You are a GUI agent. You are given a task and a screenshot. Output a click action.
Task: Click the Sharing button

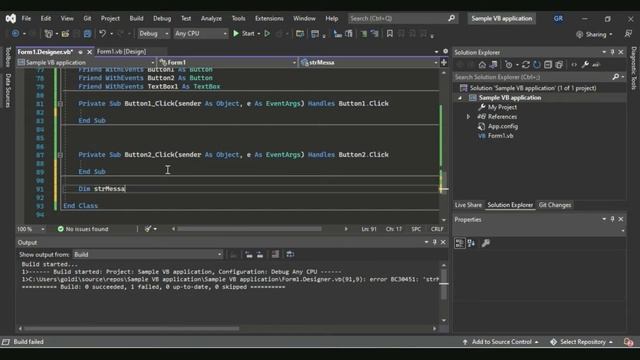click(x=594, y=34)
